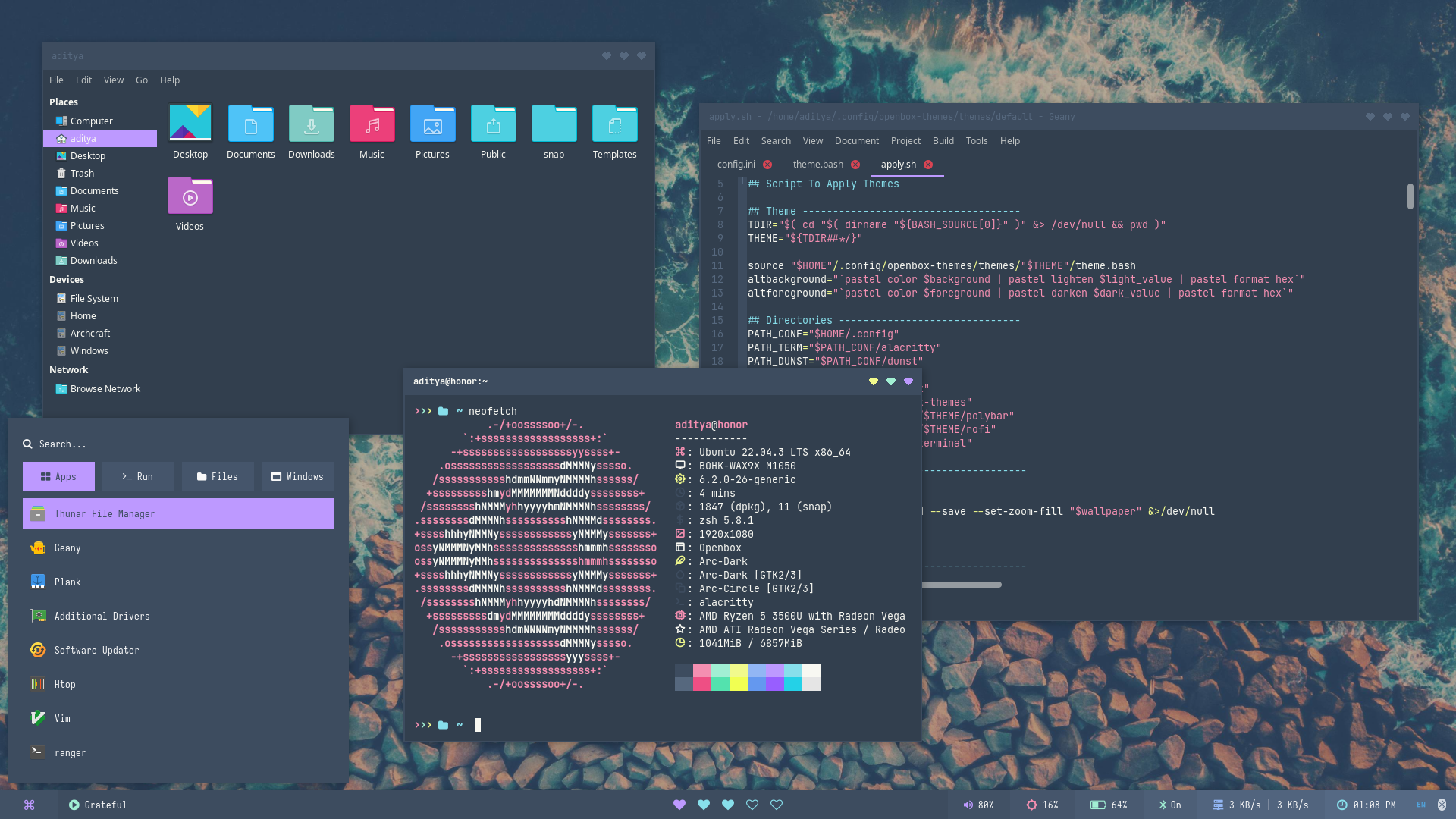1456x819 pixels.
Task: Select the Run mode in launcher
Action: [x=138, y=476]
